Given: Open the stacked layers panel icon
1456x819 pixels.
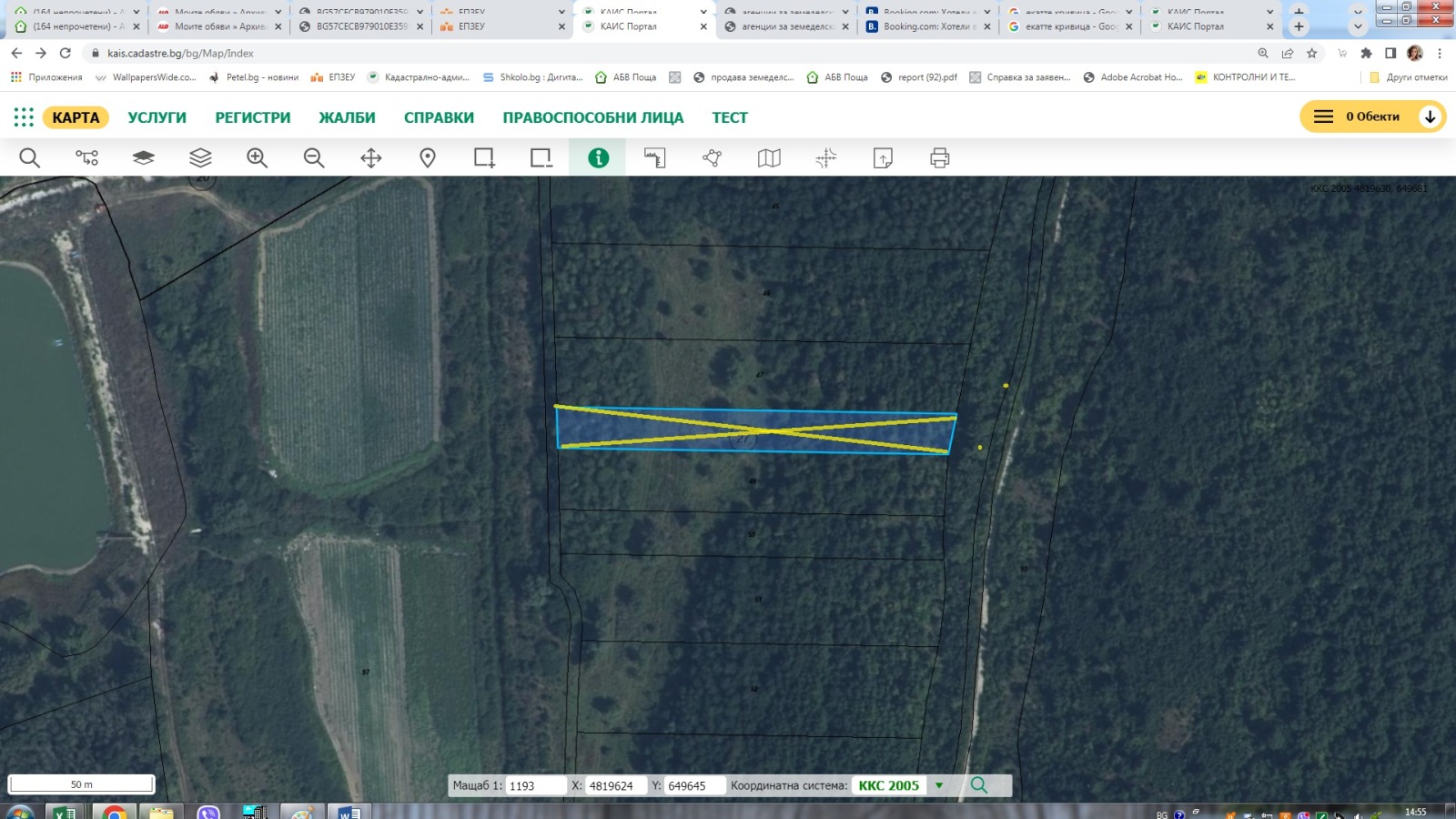Looking at the screenshot, I should [x=200, y=158].
